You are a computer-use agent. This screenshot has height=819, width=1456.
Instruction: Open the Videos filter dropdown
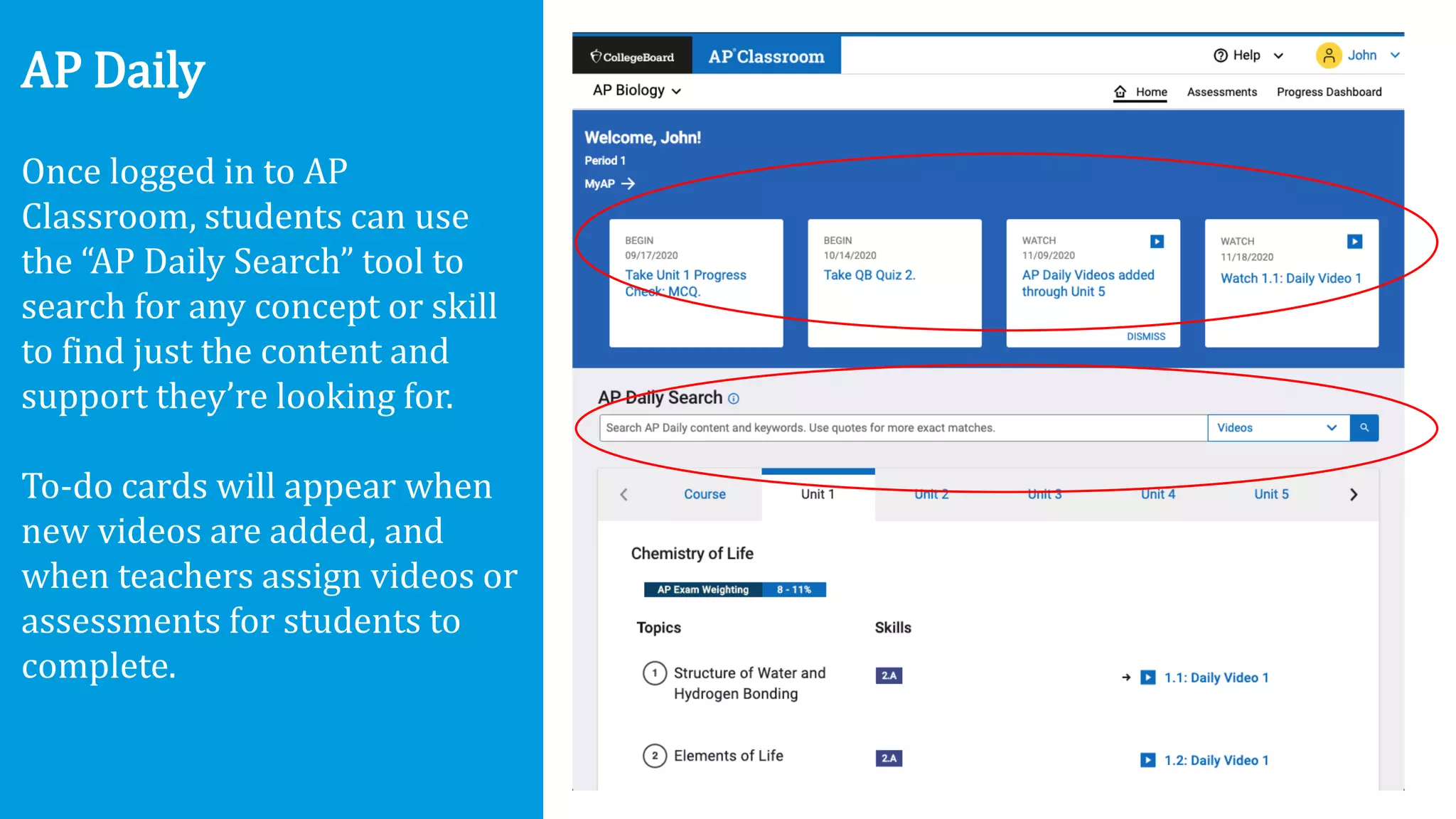coord(1278,428)
